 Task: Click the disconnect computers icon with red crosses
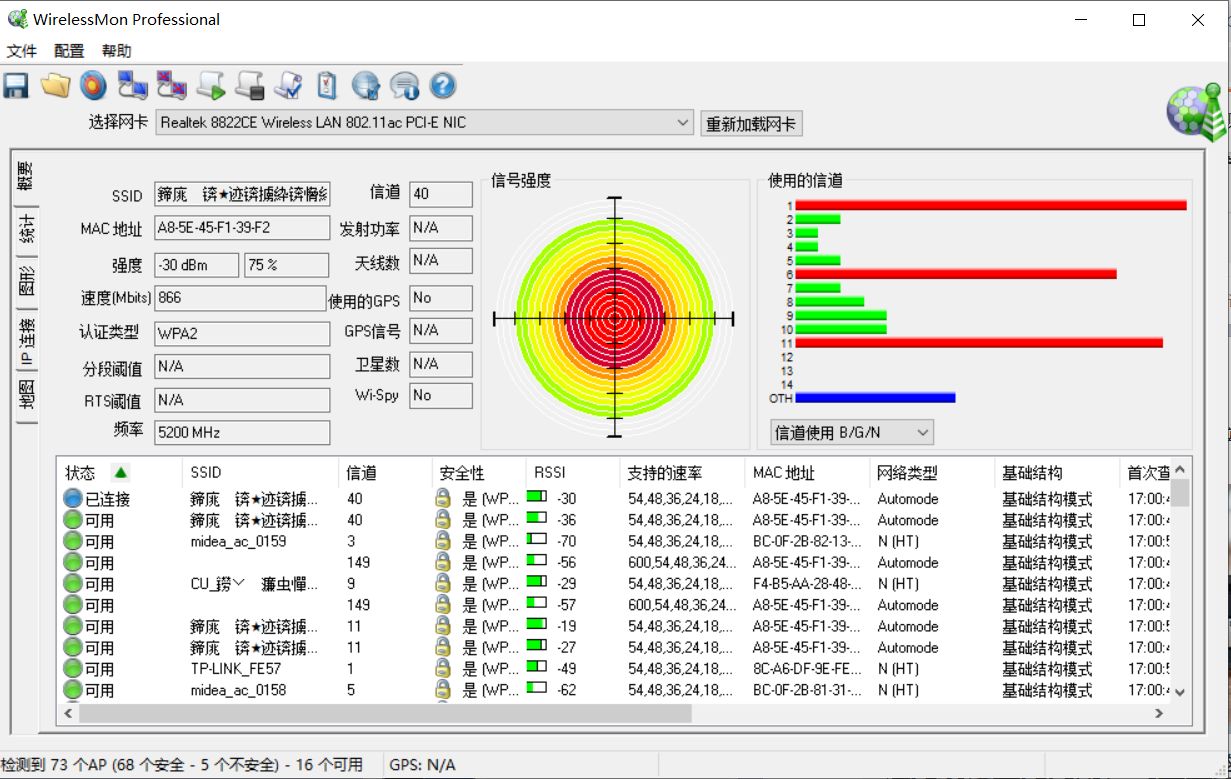tap(171, 86)
